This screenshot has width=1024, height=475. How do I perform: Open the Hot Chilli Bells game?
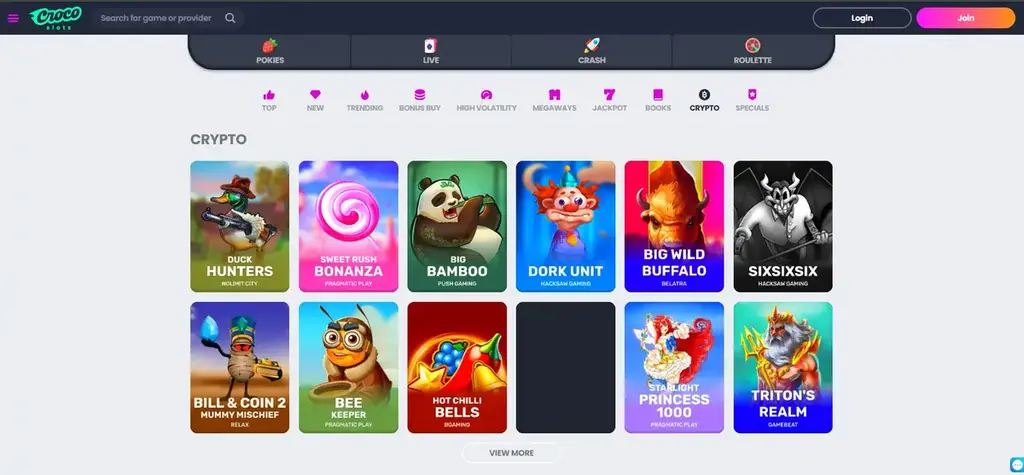click(457, 367)
